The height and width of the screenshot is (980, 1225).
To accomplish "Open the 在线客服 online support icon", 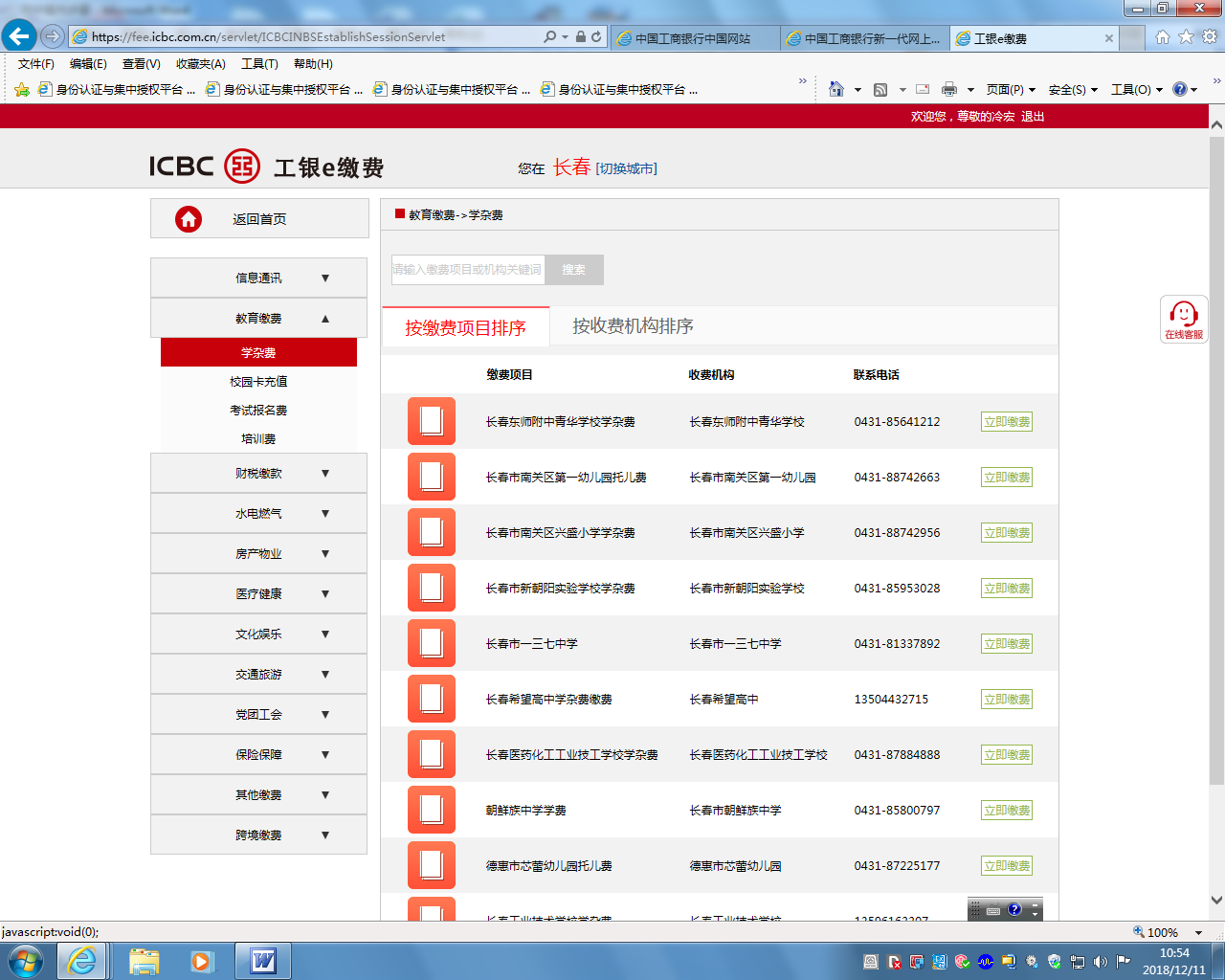I will pyautogui.click(x=1184, y=319).
